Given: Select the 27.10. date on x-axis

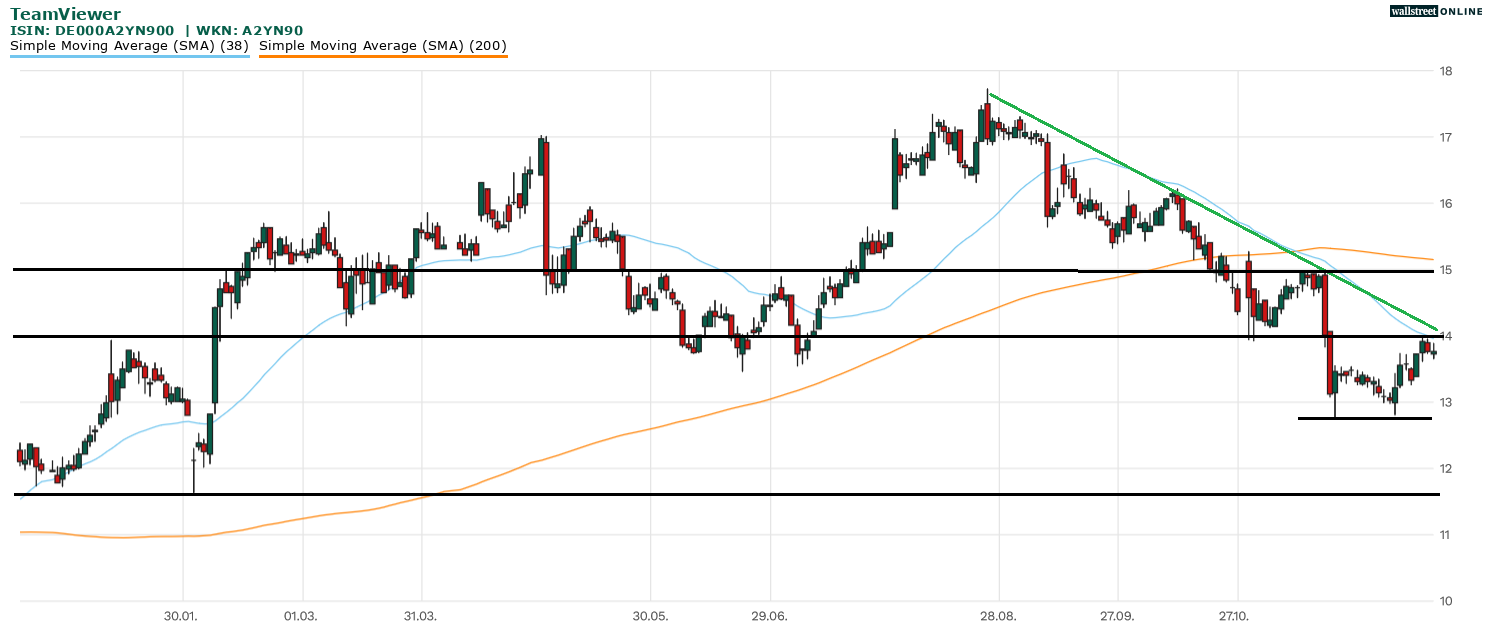Looking at the screenshot, I should (x=1237, y=615).
